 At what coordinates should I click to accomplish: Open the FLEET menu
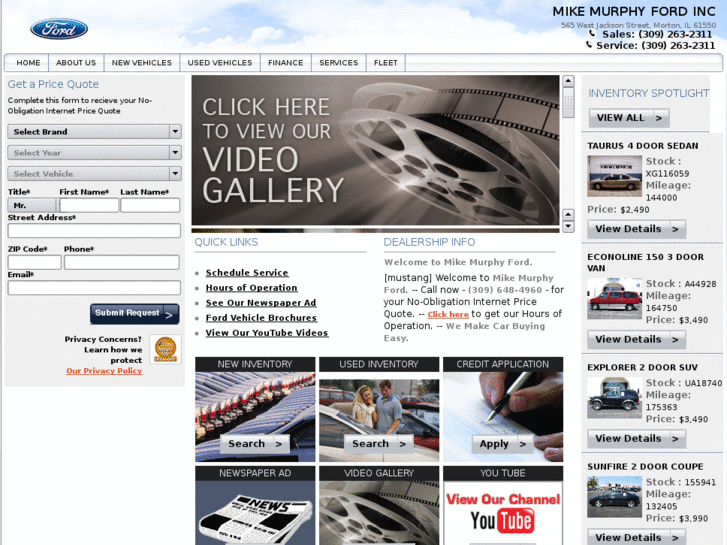click(386, 63)
